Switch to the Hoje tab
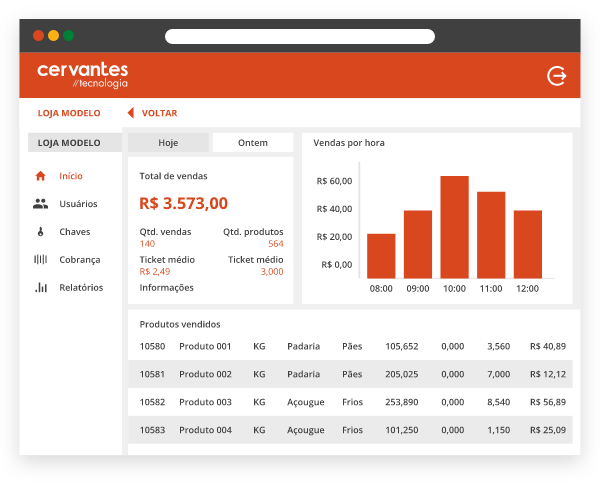This screenshot has height=499, width=605. tap(168, 143)
